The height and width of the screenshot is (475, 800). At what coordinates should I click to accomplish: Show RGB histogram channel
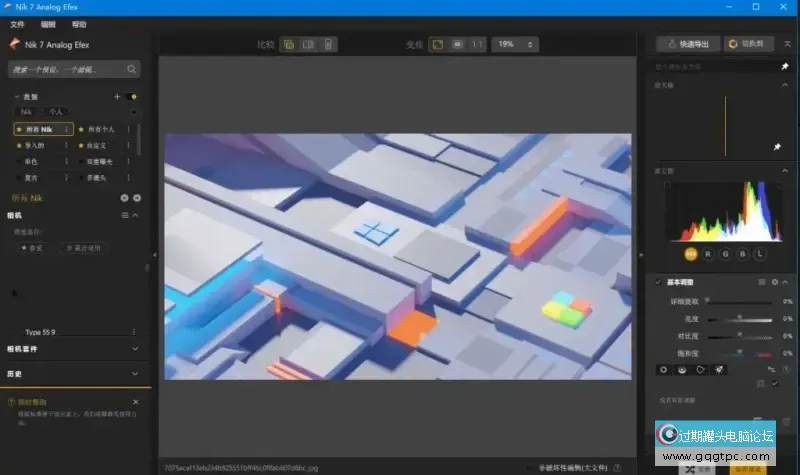pos(691,254)
